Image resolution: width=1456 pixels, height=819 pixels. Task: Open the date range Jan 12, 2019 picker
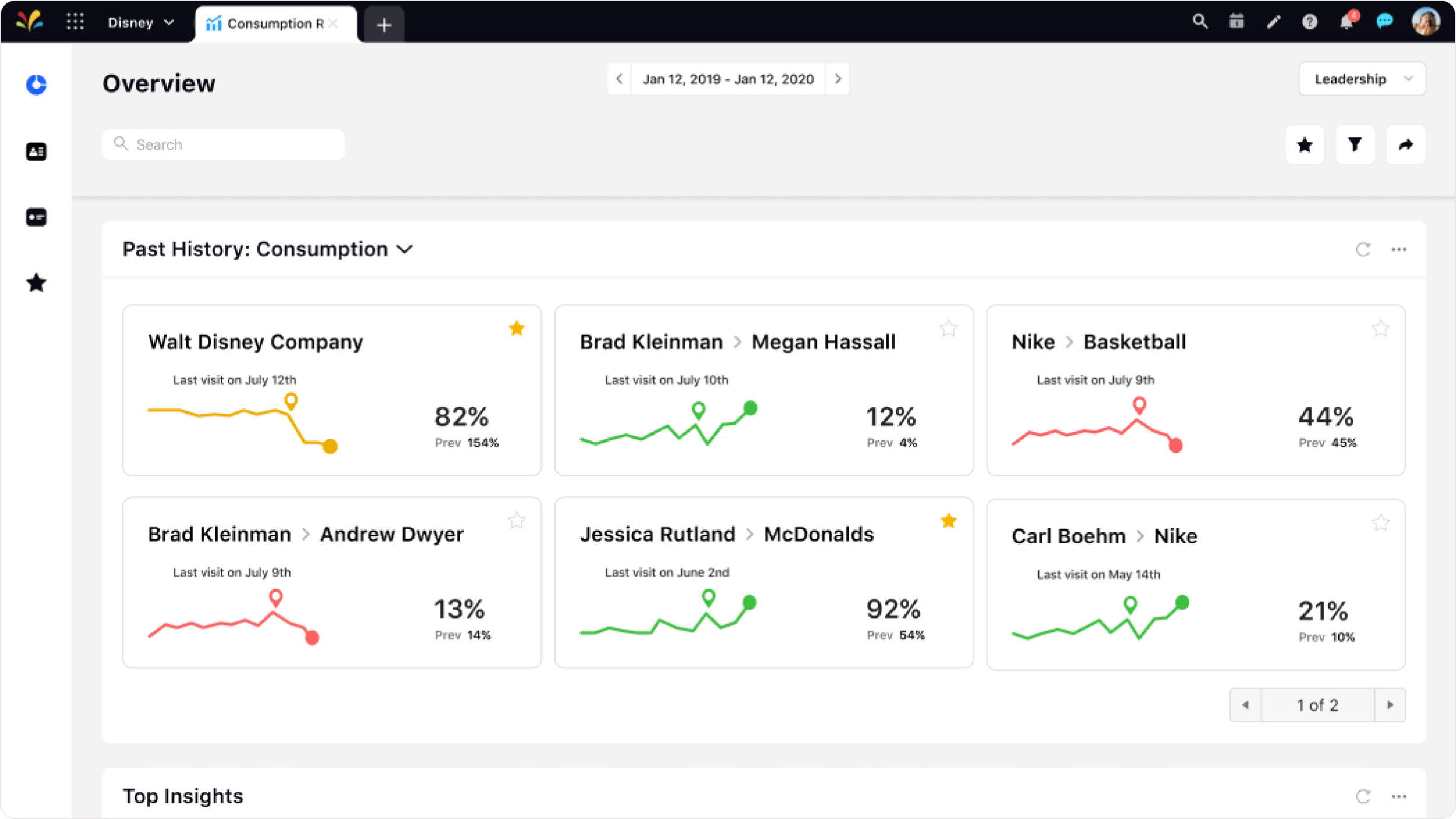[728, 79]
